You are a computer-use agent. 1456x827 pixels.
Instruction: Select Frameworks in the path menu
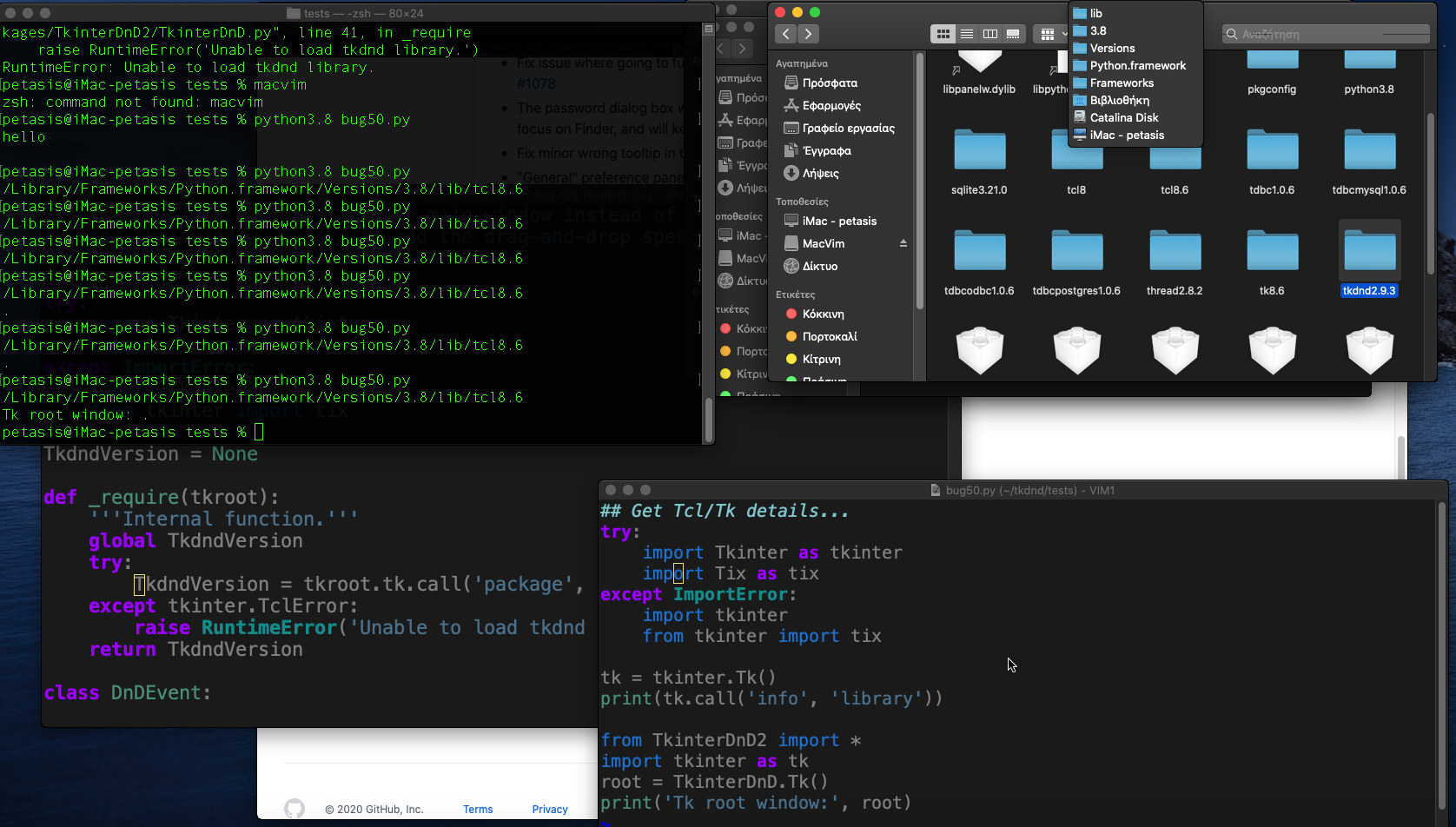(x=1121, y=83)
